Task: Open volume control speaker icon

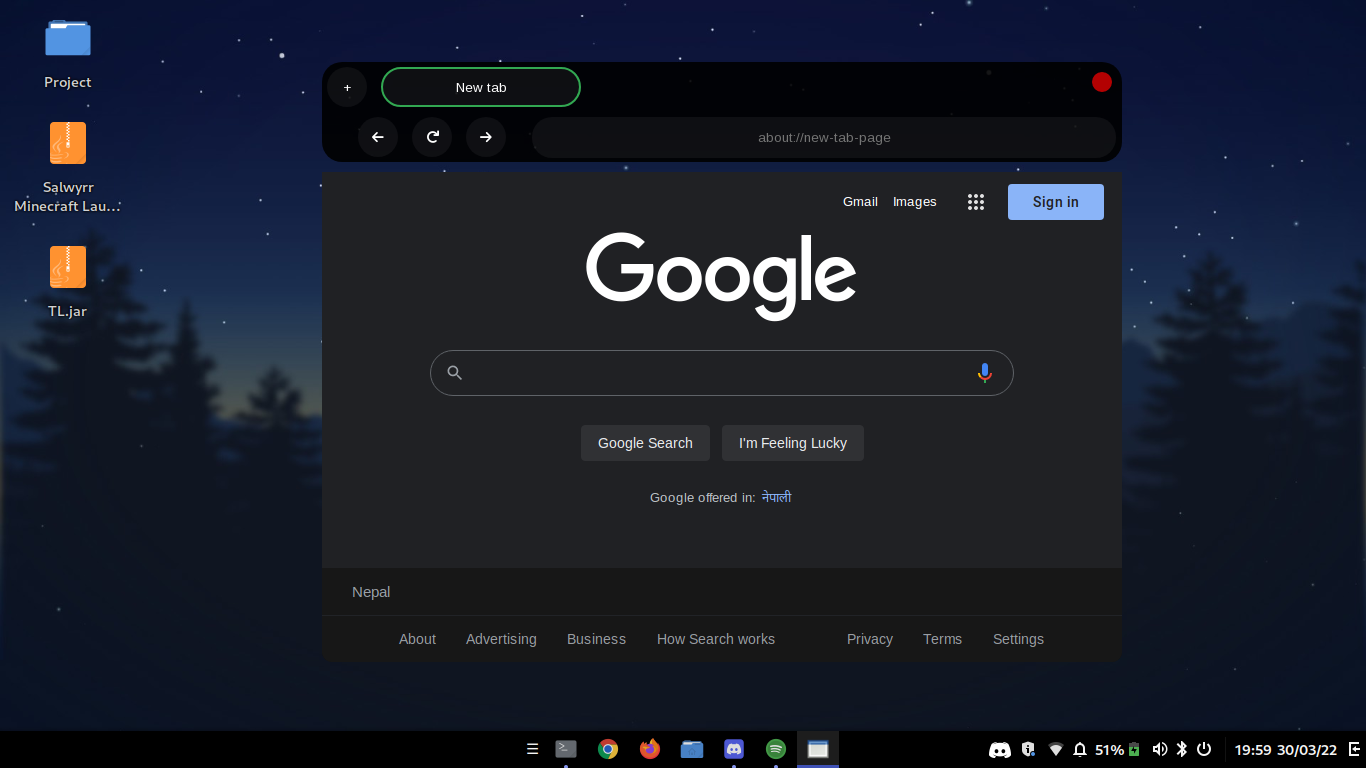Action: tap(1160, 749)
